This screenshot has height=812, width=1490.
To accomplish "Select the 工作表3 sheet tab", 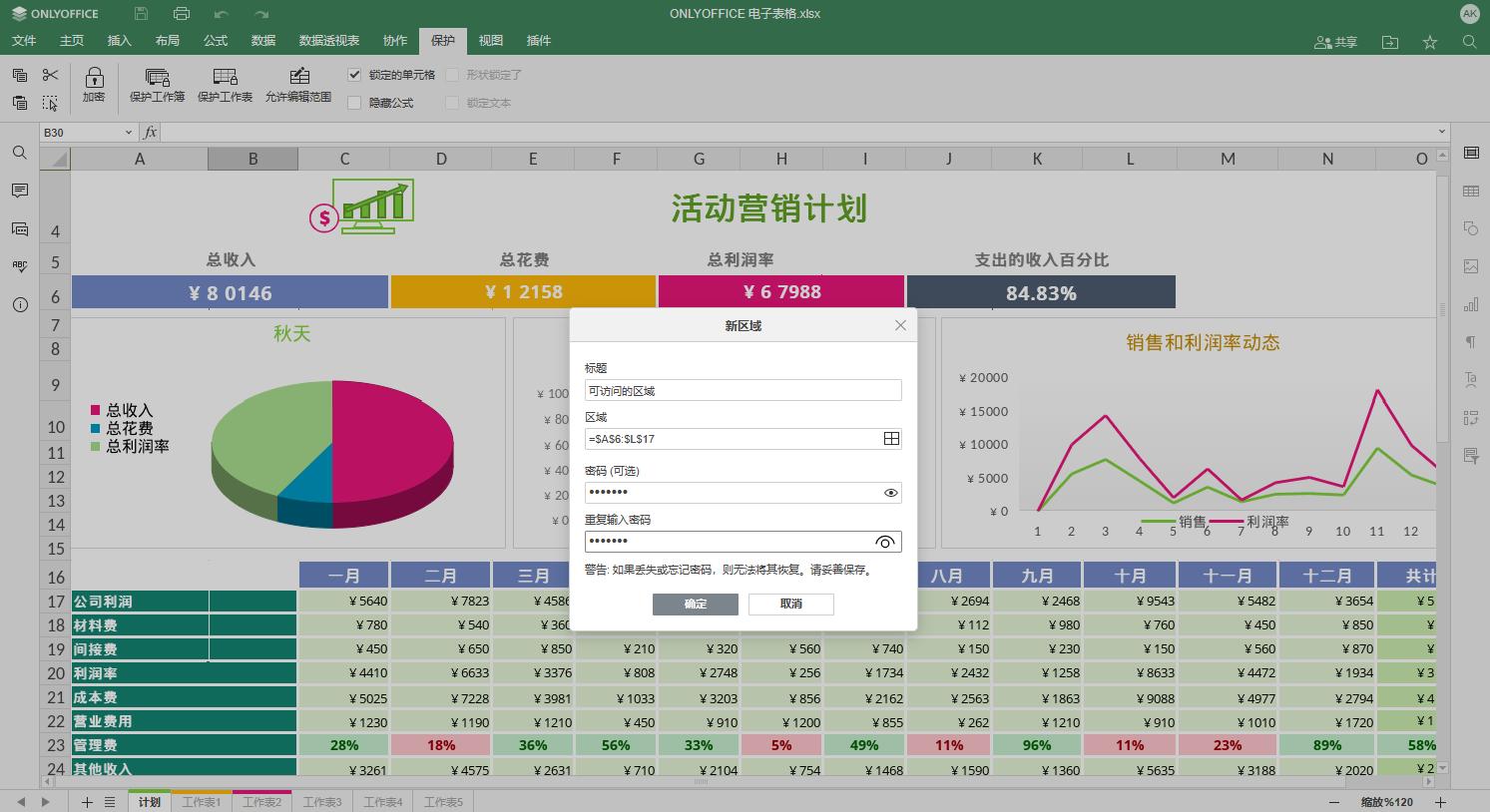I will pos(321,801).
